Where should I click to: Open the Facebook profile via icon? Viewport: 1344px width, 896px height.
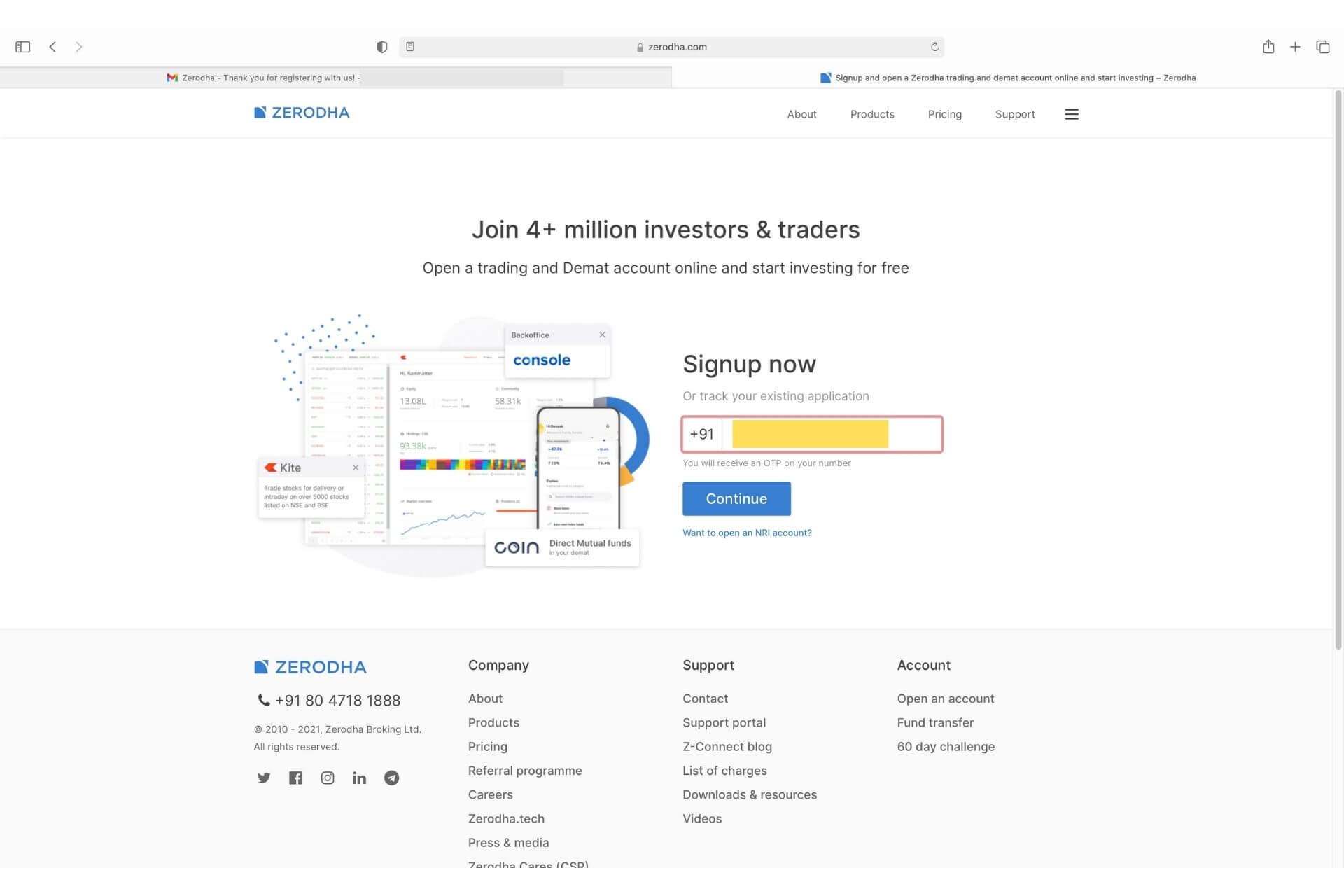296,778
